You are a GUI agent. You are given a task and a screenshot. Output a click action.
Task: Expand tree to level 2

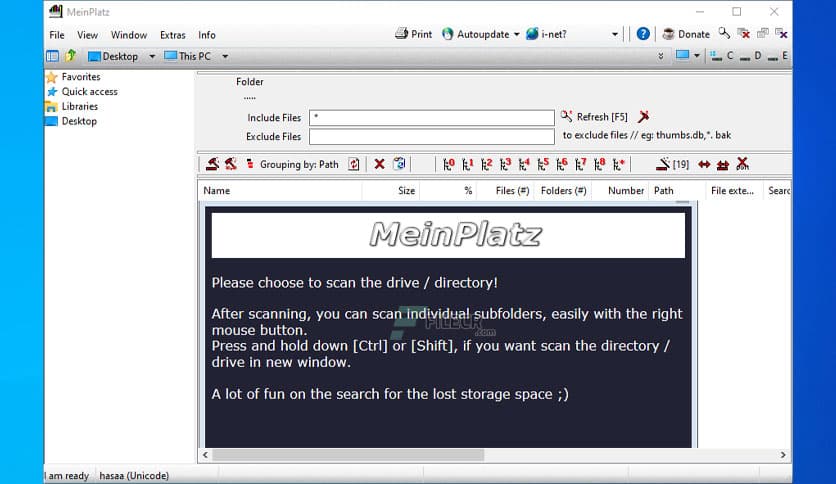point(486,164)
